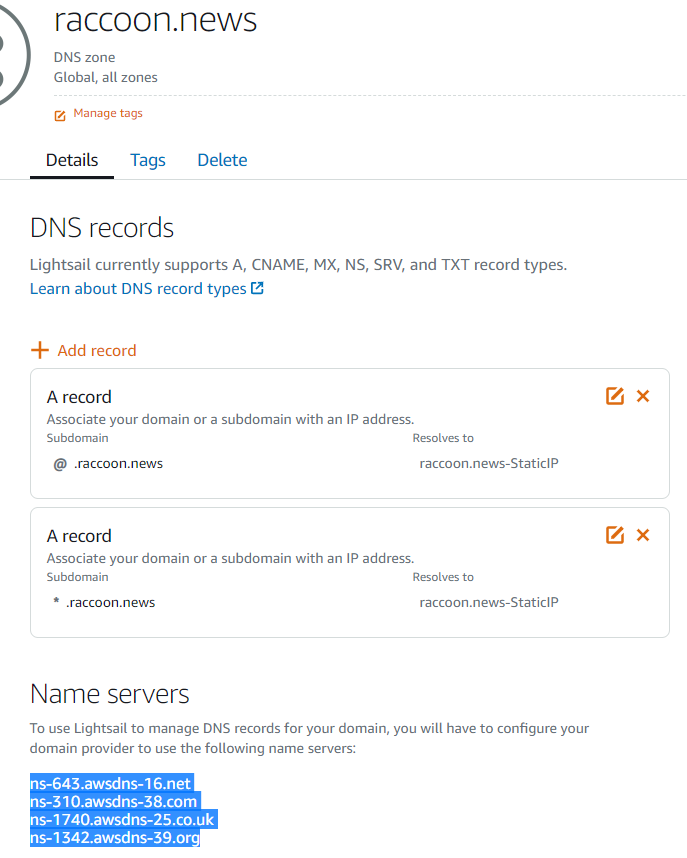This screenshot has width=687, height=858.
Task: Delete the wildcard * A record
Action: (643, 535)
